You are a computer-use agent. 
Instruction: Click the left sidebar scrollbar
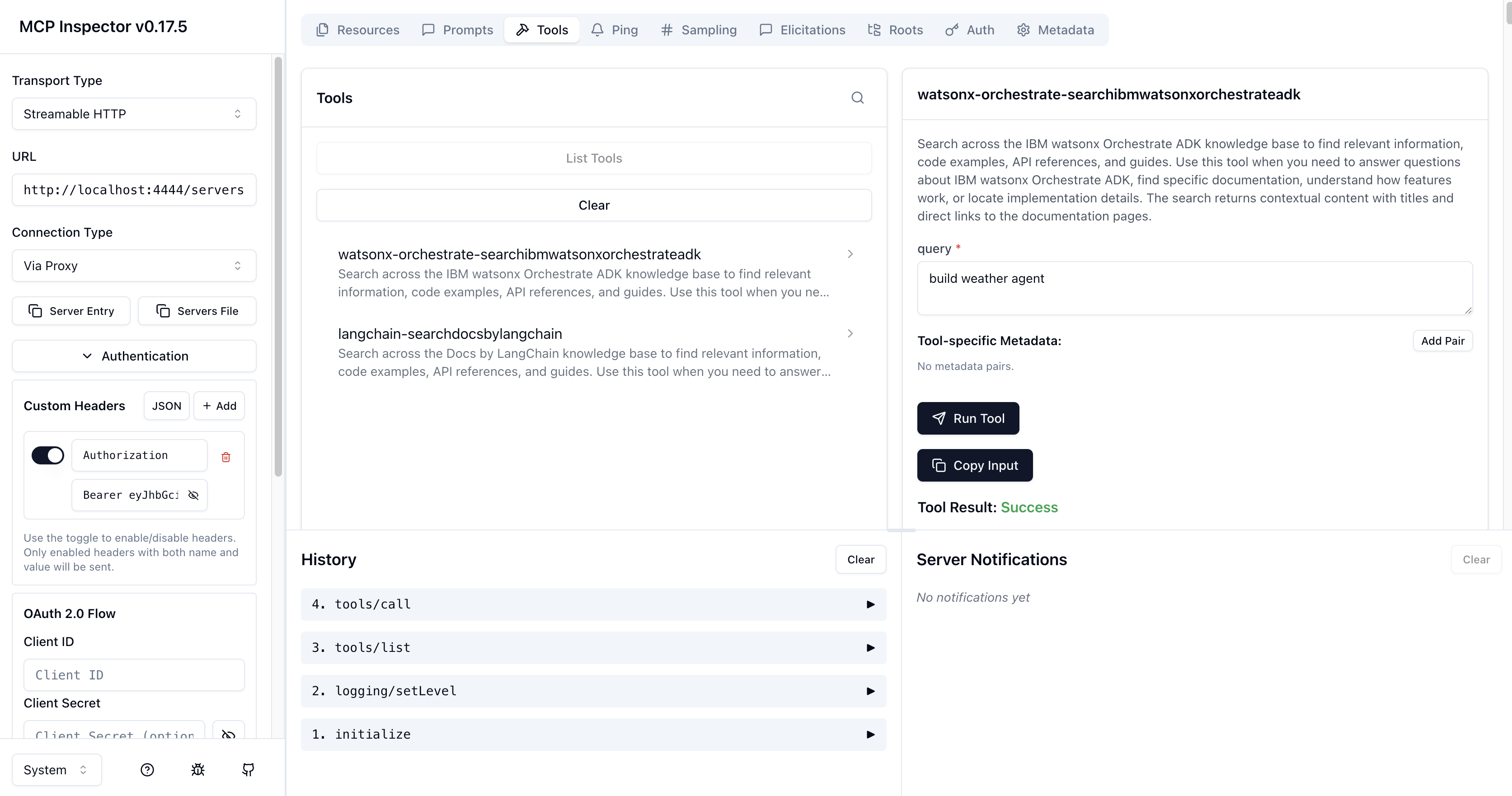pyautogui.click(x=278, y=267)
